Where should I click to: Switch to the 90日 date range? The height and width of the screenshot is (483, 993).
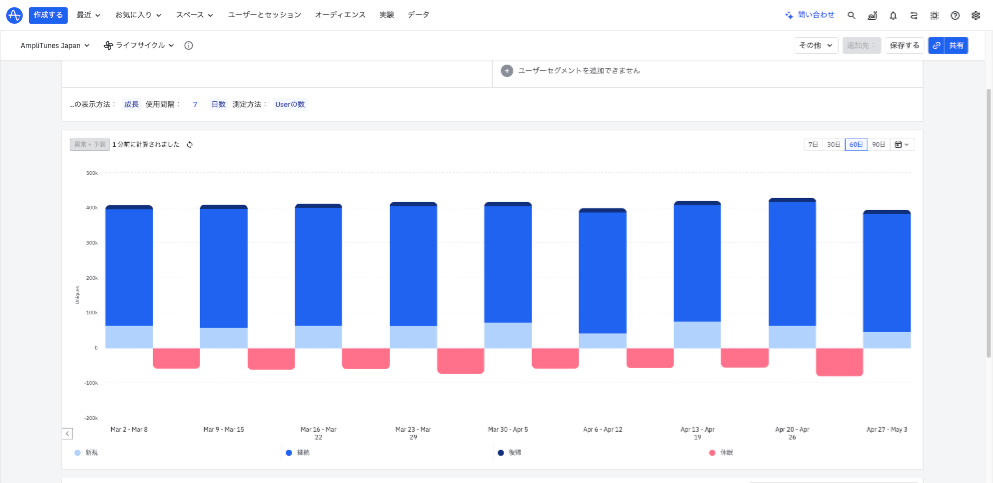(878, 145)
